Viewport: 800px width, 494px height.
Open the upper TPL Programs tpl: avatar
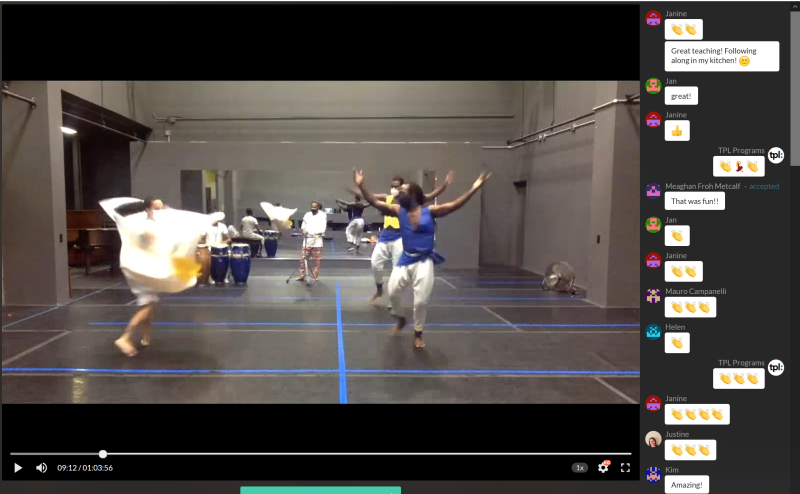click(x=776, y=155)
